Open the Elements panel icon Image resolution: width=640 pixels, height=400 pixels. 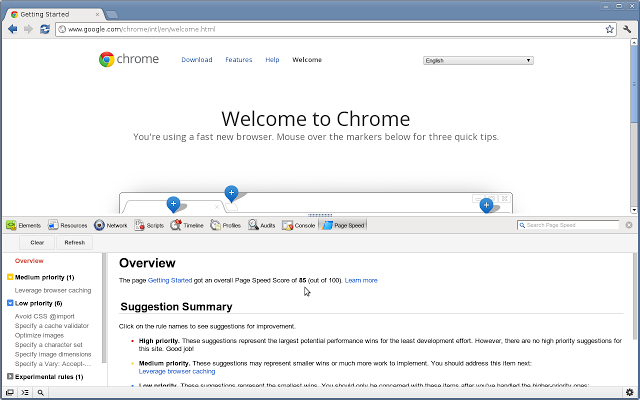coord(10,226)
